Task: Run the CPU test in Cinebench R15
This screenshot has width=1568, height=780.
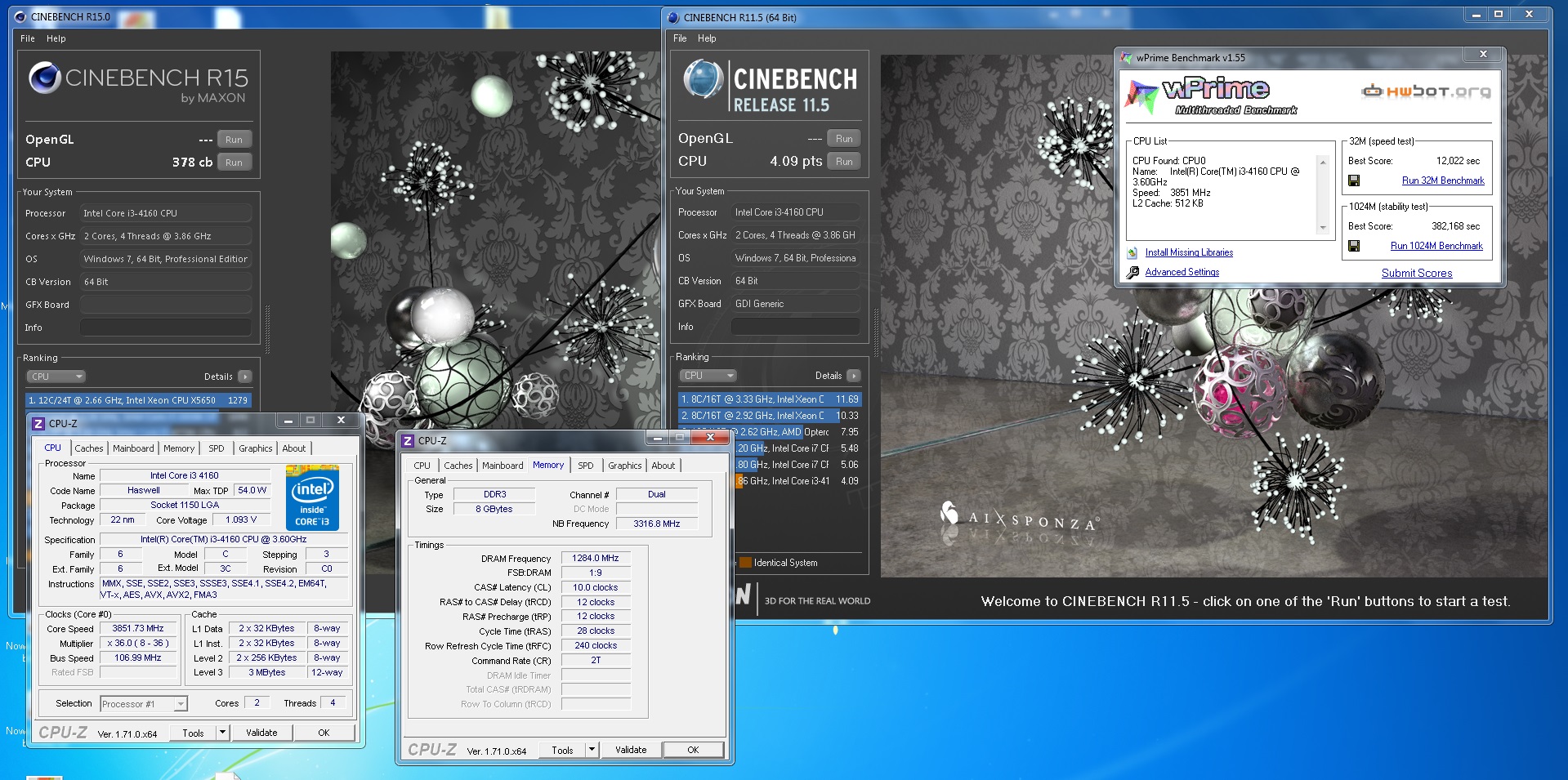Action: 234,163
